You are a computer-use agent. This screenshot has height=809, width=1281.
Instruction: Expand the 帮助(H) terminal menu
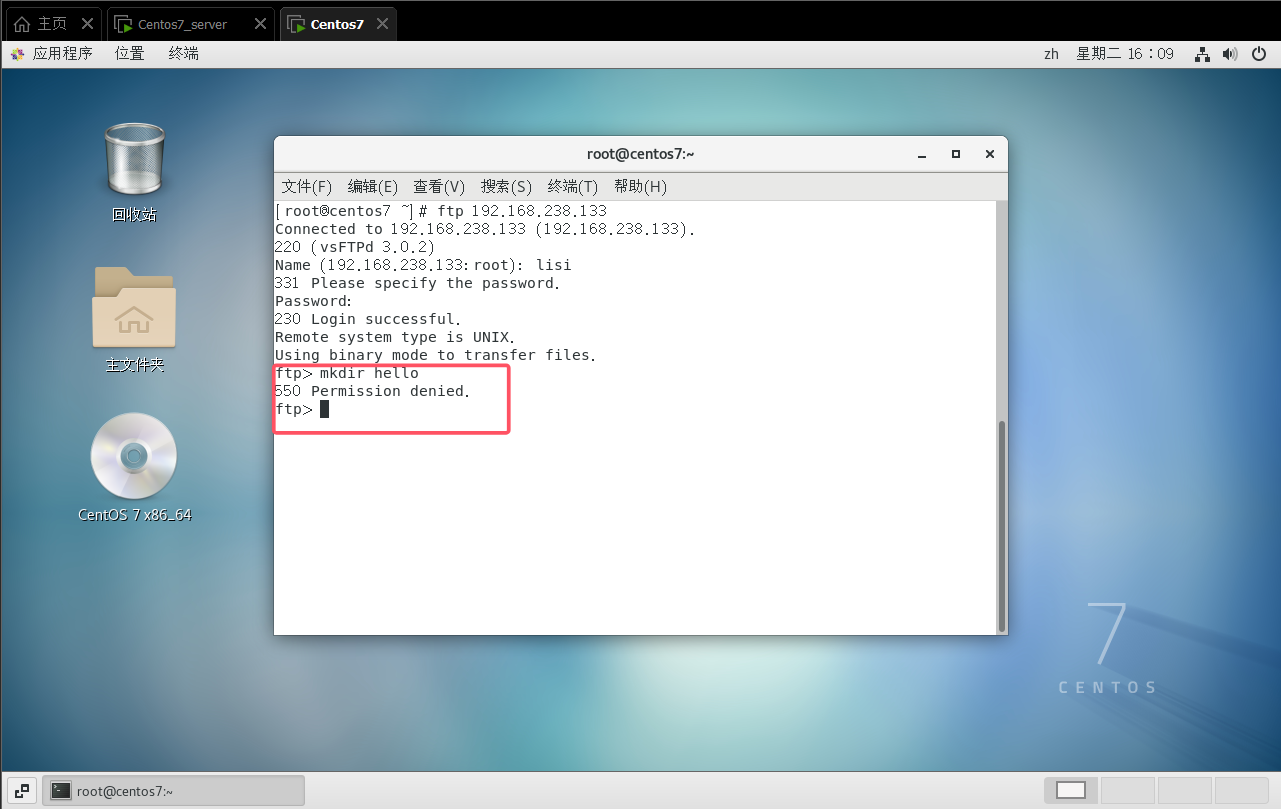coord(640,187)
